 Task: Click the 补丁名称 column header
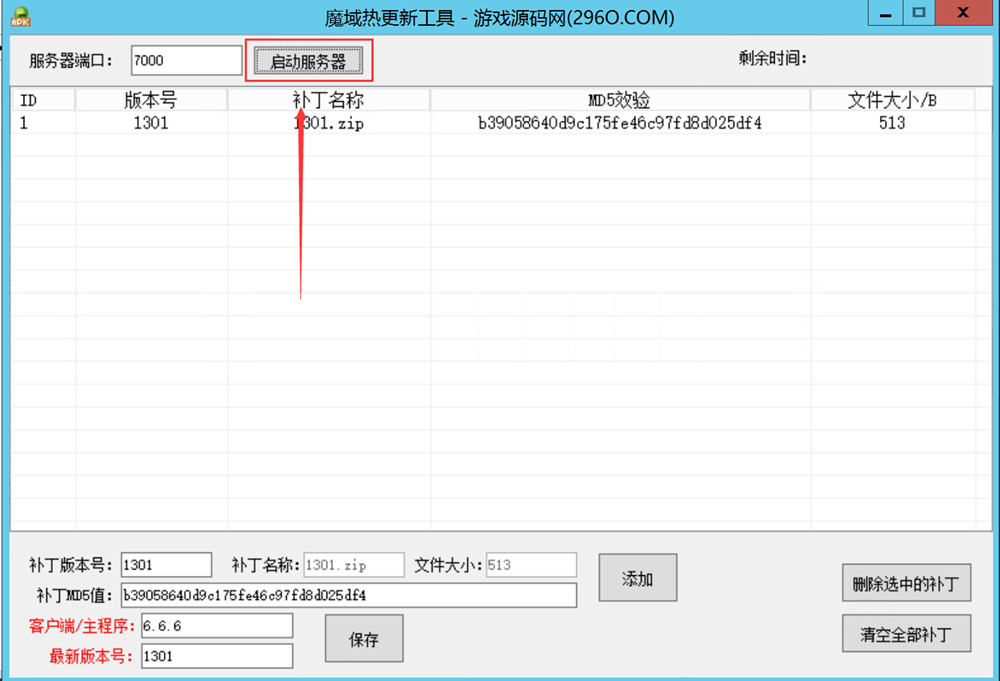328,100
